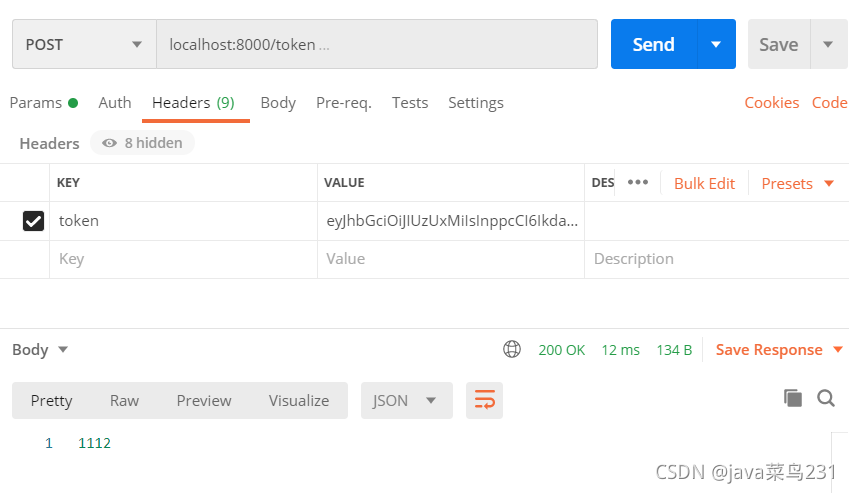
Task: Click the VALUE column header
Action: coord(344,182)
